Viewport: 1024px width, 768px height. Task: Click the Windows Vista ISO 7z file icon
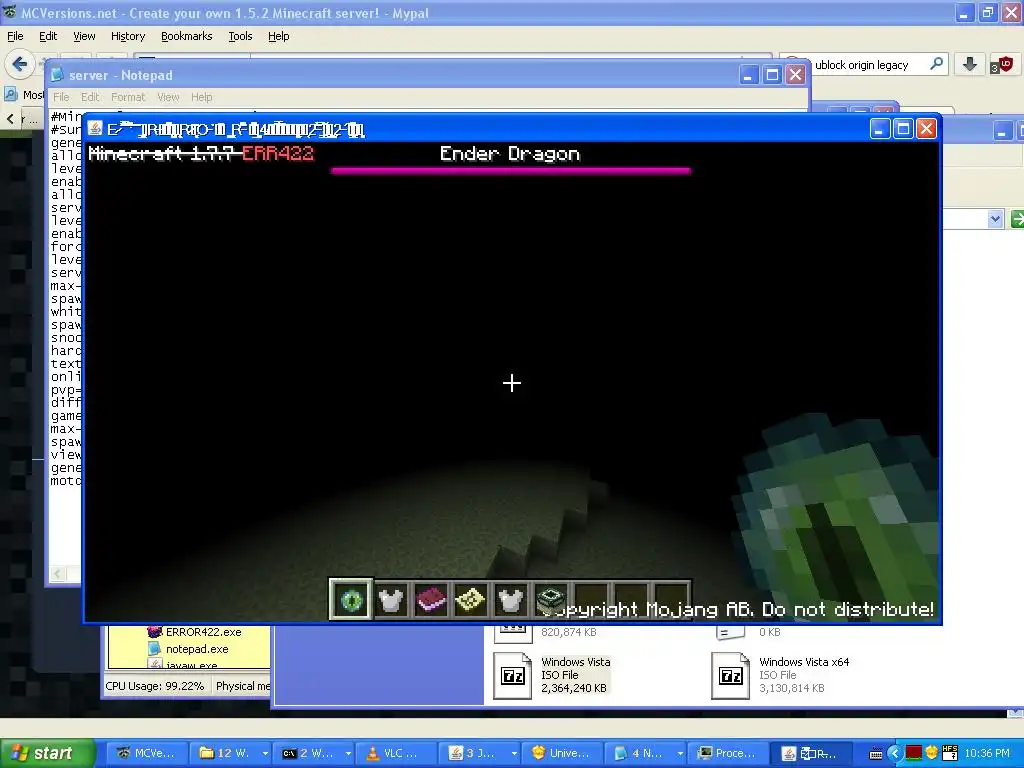point(513,676)
